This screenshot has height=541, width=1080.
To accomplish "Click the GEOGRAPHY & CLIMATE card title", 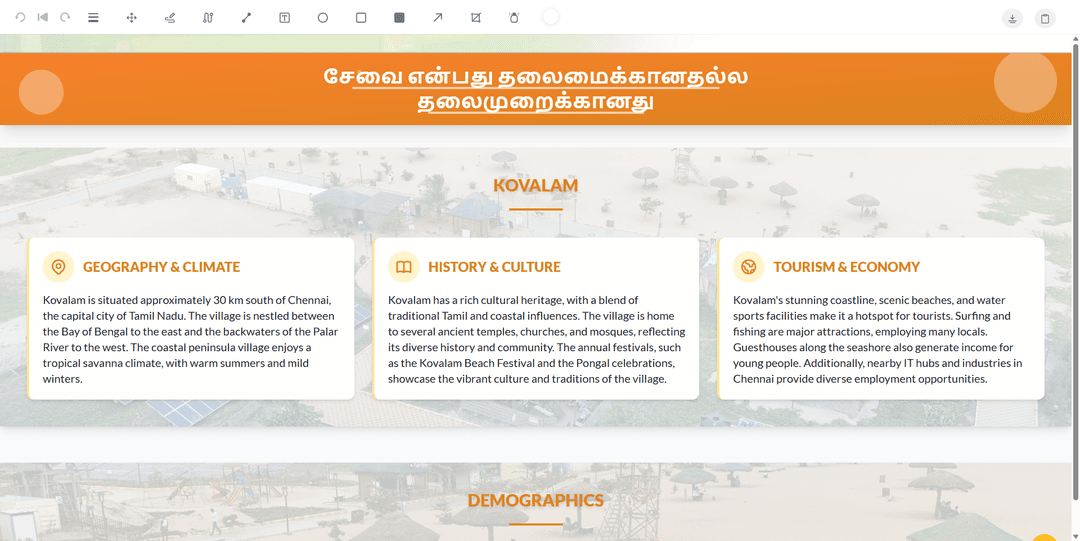I will tap(162, 267).
